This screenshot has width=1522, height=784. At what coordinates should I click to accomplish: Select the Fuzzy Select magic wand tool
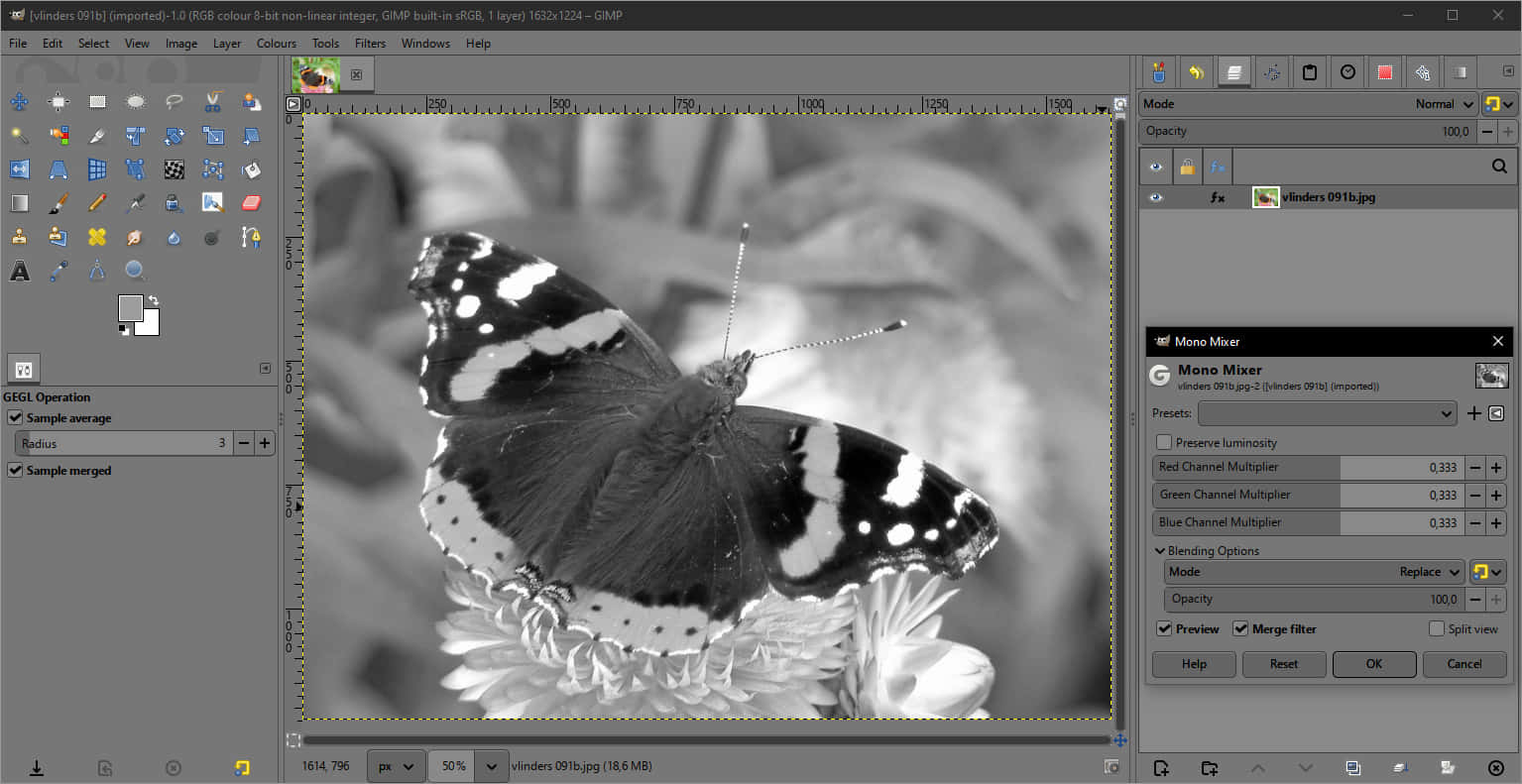[19, 136]
